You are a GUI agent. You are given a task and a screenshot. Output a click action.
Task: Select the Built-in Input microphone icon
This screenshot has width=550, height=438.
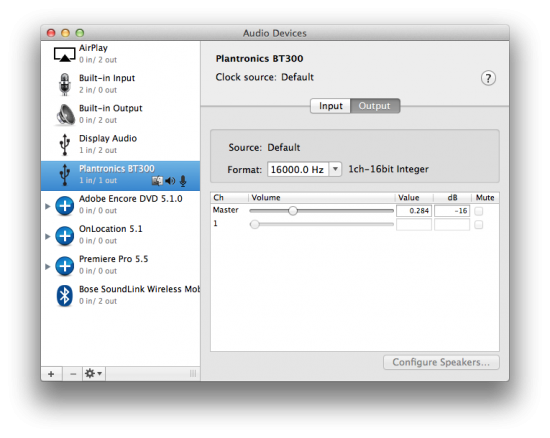[x=65, y=84]
